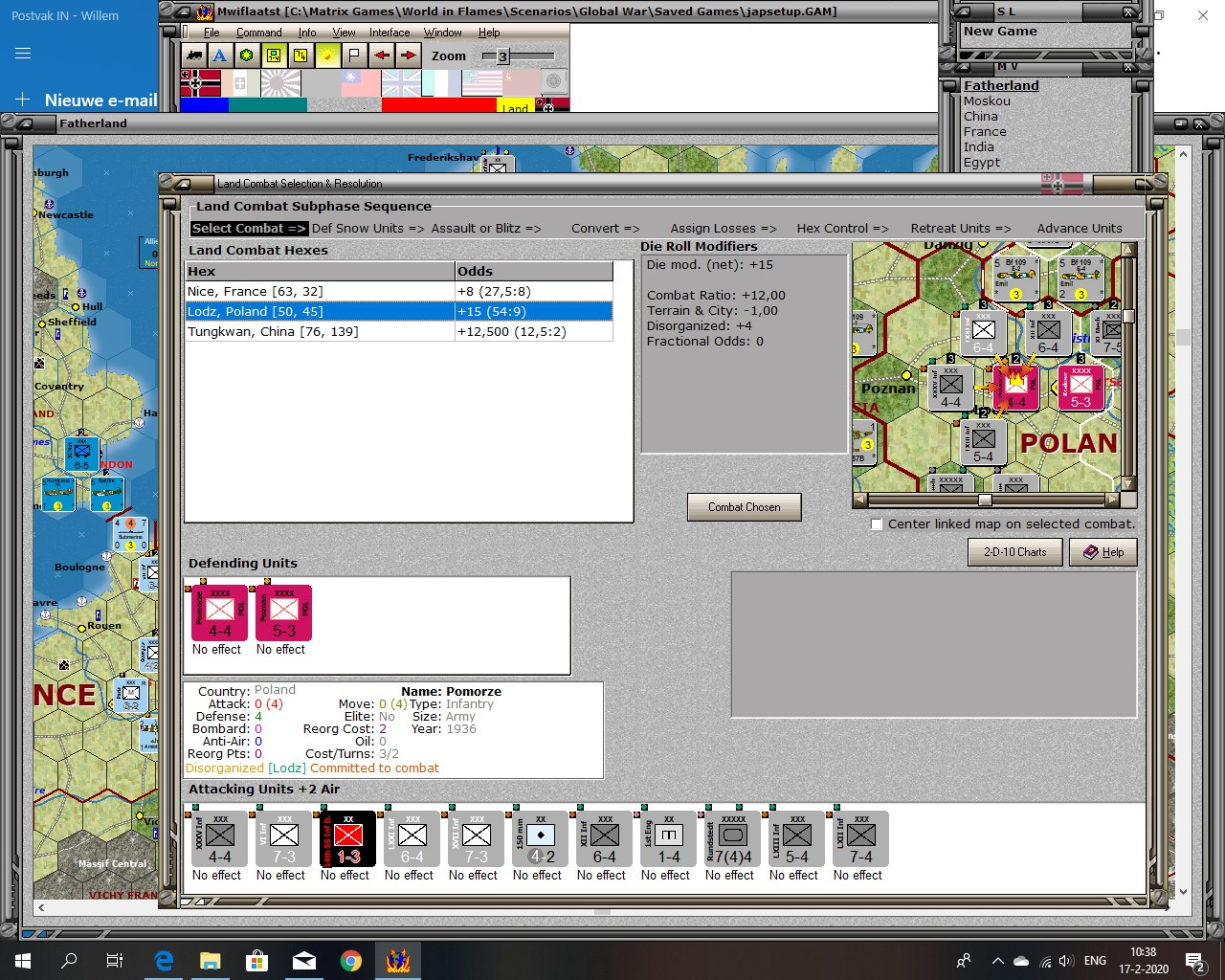Click the yellow stacked-unit toolbar icon
The width and height of the screenshot is (1225, 980).
(x=301, y=56)
